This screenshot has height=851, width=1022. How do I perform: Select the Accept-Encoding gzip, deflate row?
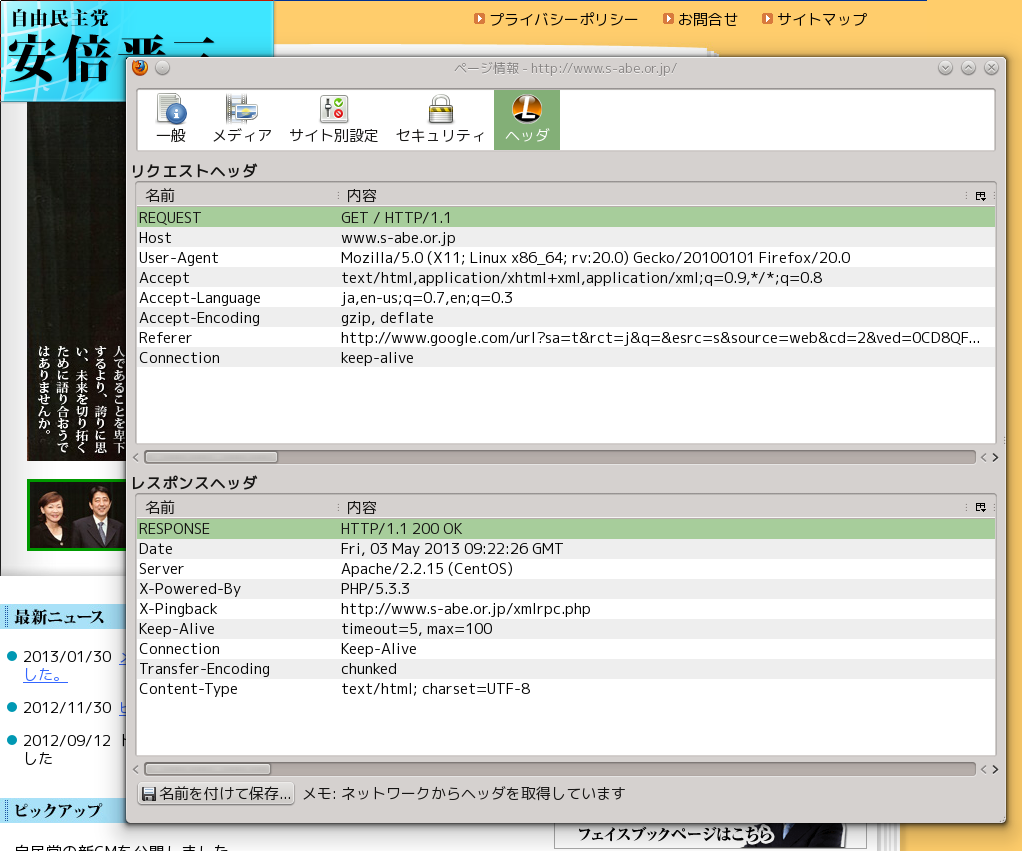pos(566,318)
